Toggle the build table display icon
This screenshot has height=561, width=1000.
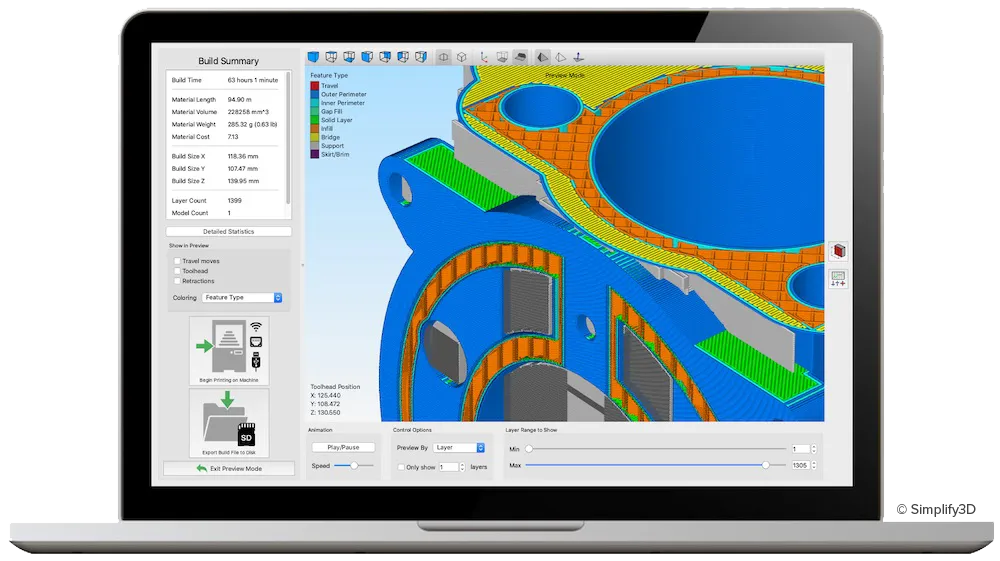click(520, 57)
